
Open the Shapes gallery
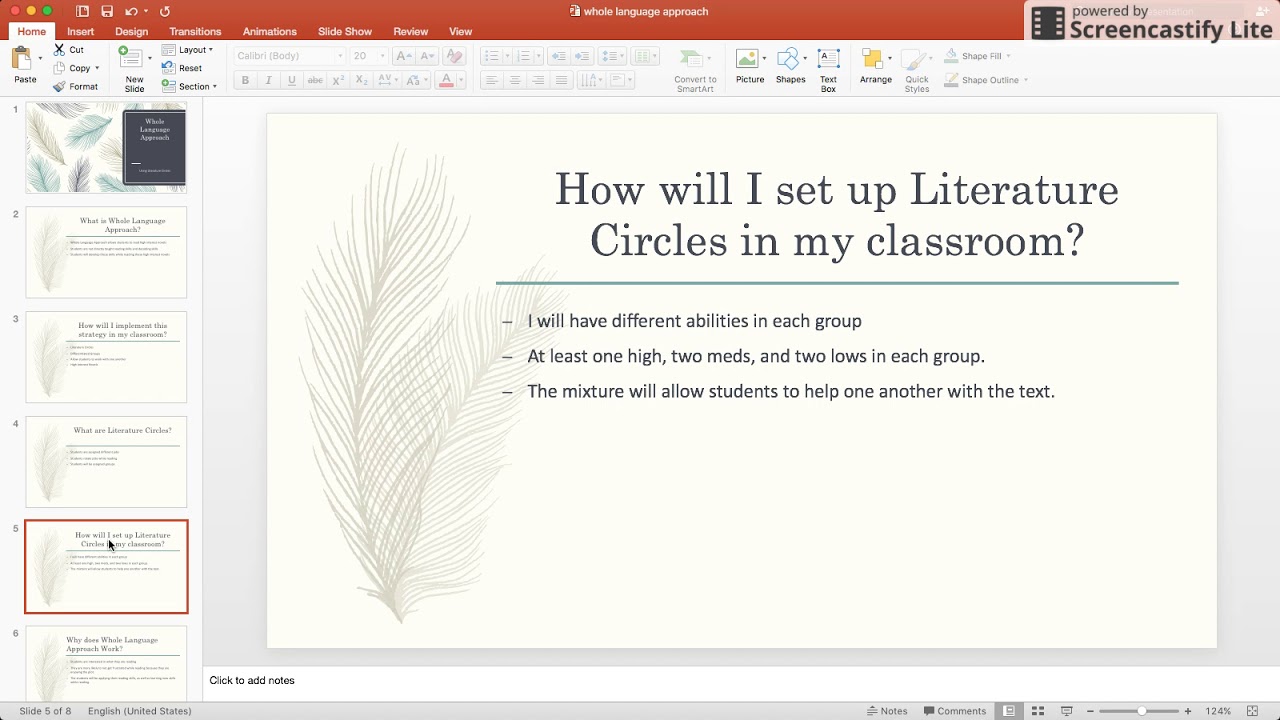[790, 66]
